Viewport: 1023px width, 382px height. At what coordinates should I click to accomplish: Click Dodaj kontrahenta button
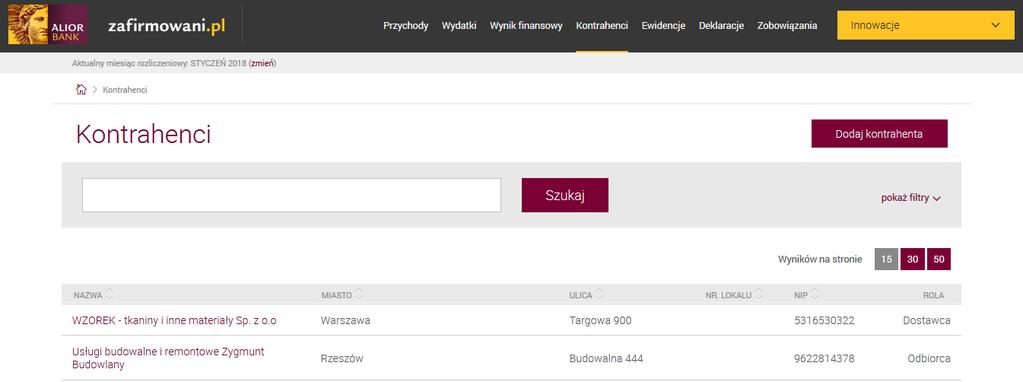879,134
